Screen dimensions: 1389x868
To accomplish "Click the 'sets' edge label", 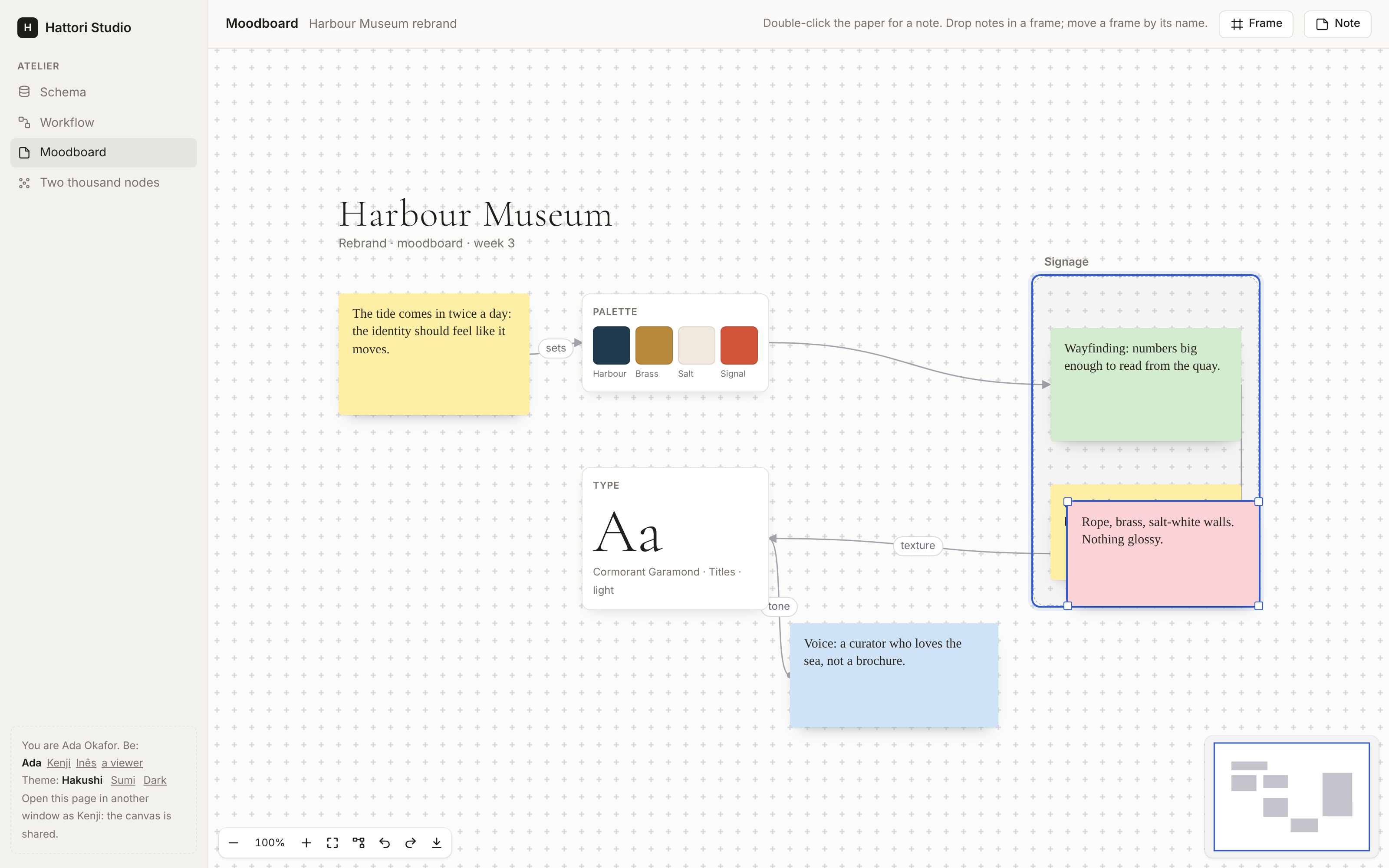I will (x=556, y=348).
